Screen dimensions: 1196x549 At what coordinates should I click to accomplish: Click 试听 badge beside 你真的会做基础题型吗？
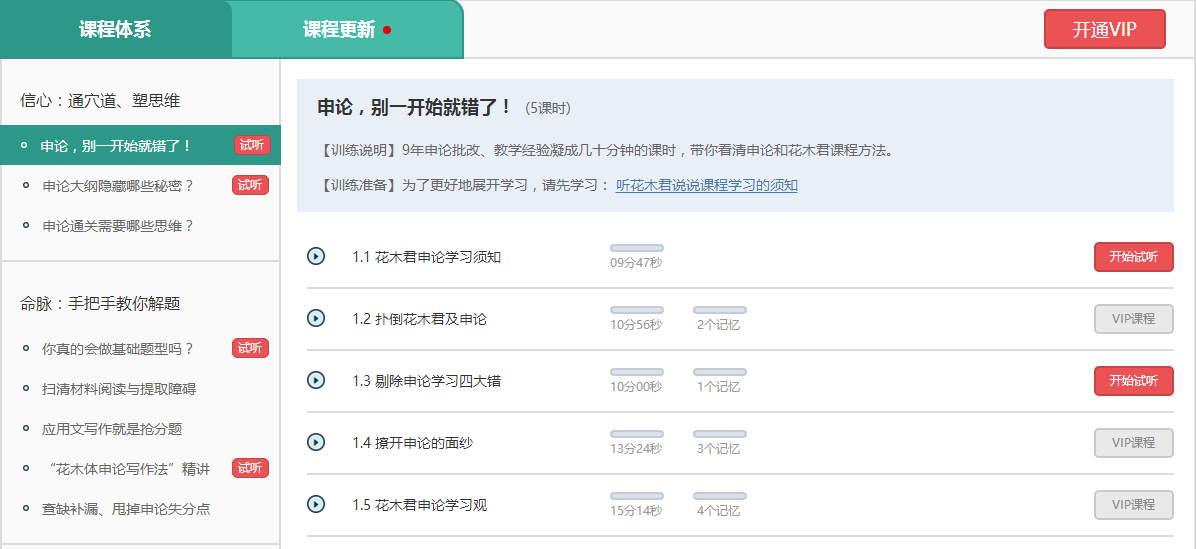click(250, 348)
